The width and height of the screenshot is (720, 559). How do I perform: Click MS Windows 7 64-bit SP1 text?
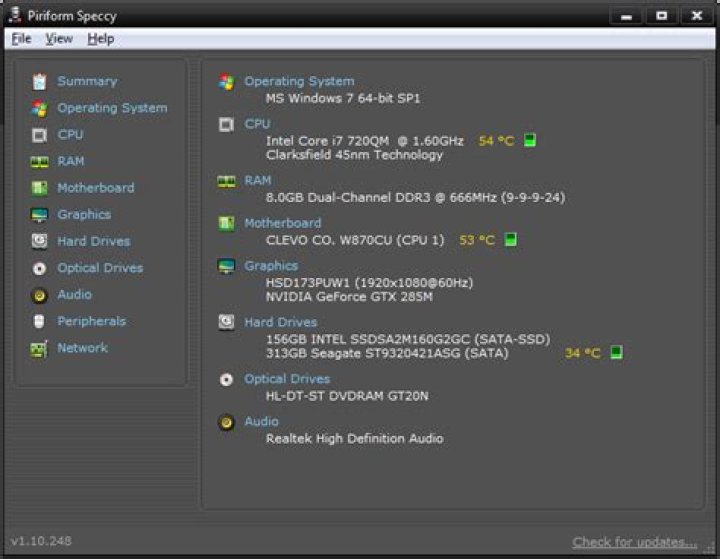343,98
